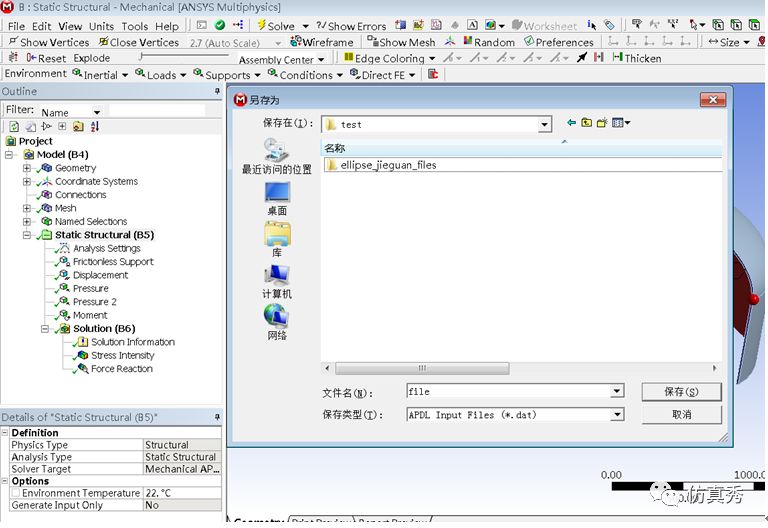Screen dimensions: 768x528
Task: Expand the Geometry tree node
Action: 27,168
